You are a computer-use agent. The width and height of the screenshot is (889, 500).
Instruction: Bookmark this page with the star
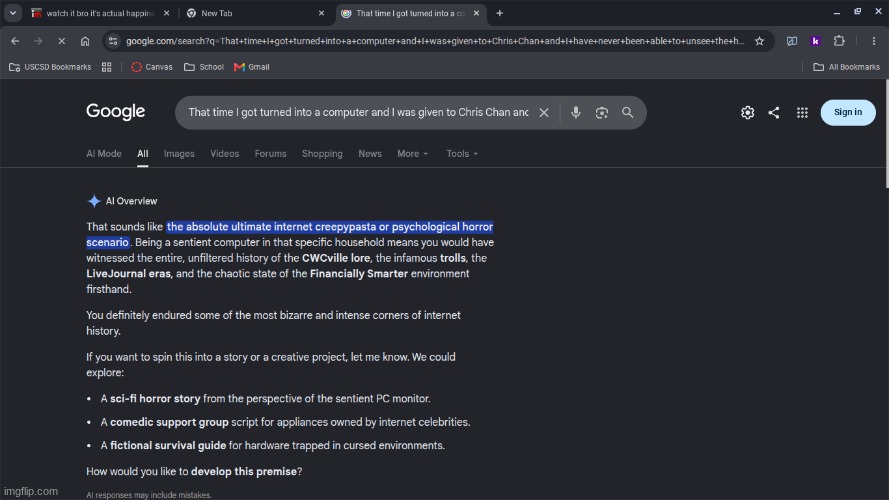(x=759, y=41)
